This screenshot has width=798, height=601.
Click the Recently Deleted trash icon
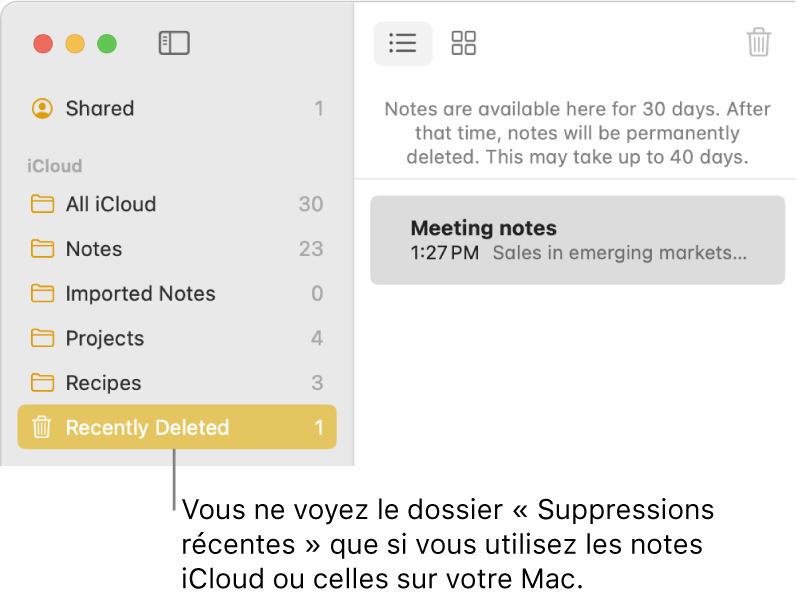(42, 428)
